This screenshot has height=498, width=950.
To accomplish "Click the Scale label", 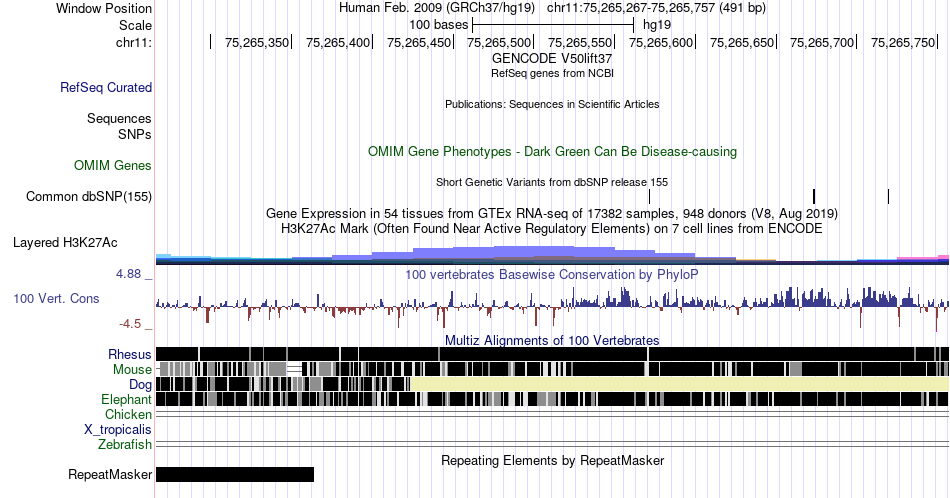I will pos(136,25).
